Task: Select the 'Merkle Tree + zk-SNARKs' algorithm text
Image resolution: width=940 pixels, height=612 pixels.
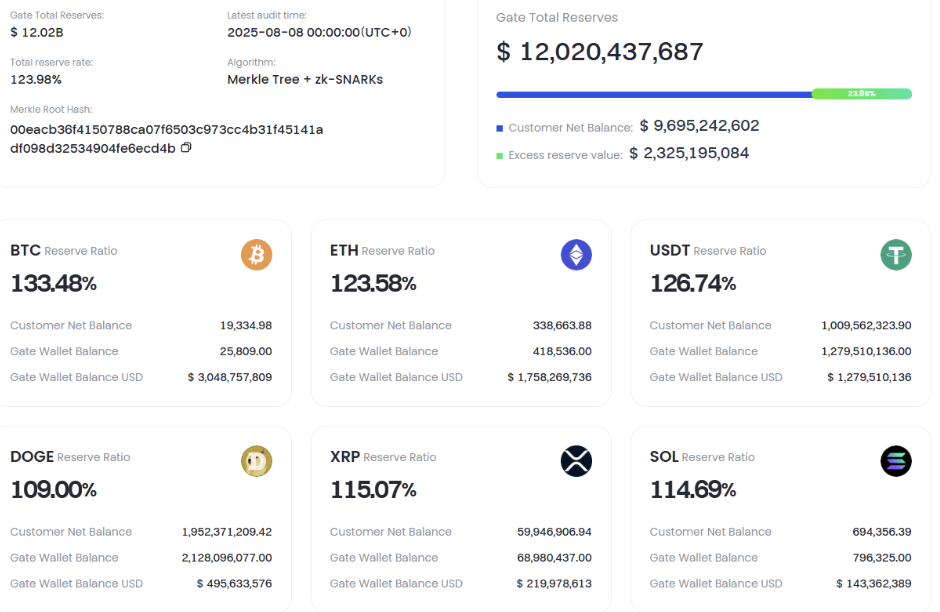Action: pos(305,80)
